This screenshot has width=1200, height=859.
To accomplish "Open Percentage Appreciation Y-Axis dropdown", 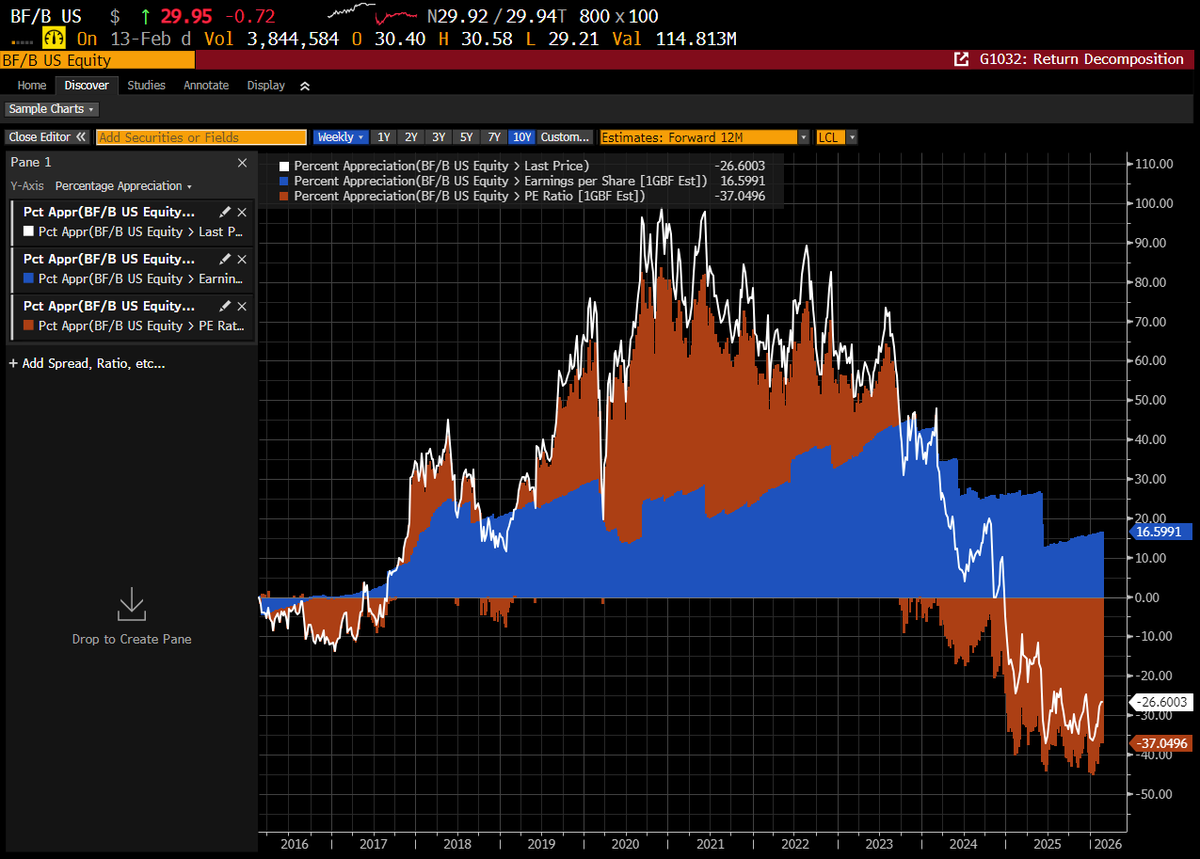I will (123, 186).
